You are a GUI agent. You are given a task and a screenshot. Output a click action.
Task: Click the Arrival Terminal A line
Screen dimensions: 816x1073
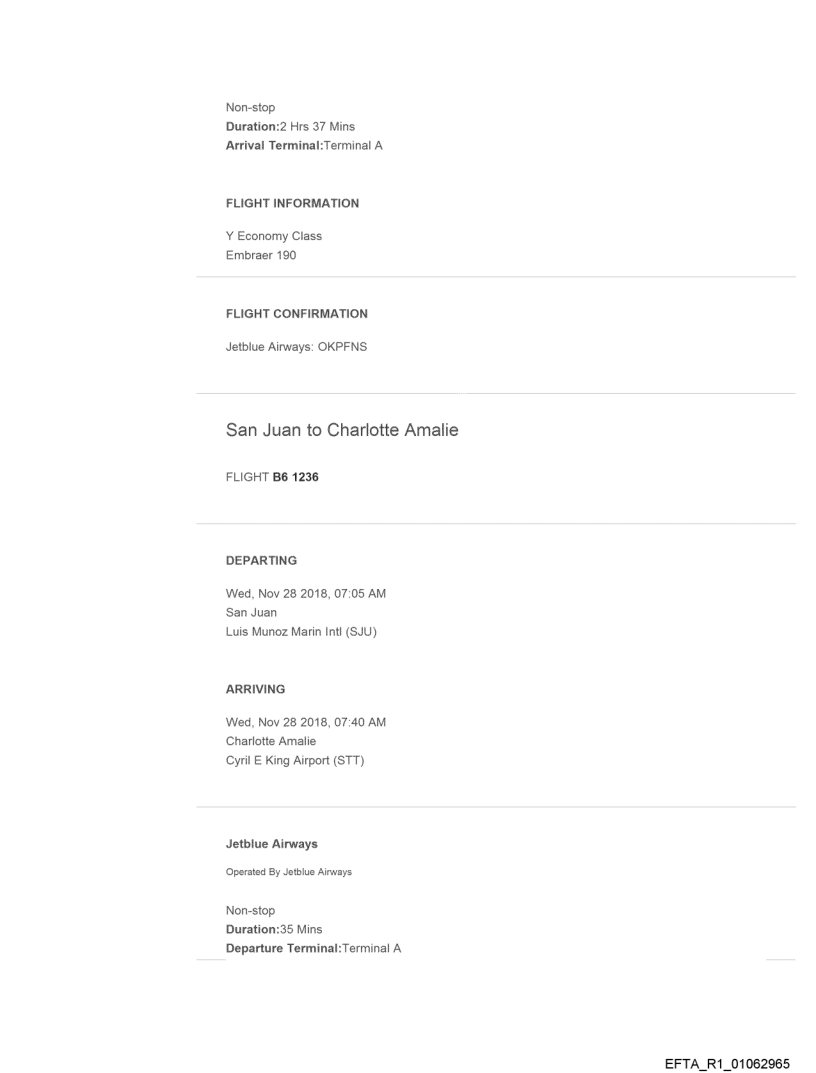[305, 146]
